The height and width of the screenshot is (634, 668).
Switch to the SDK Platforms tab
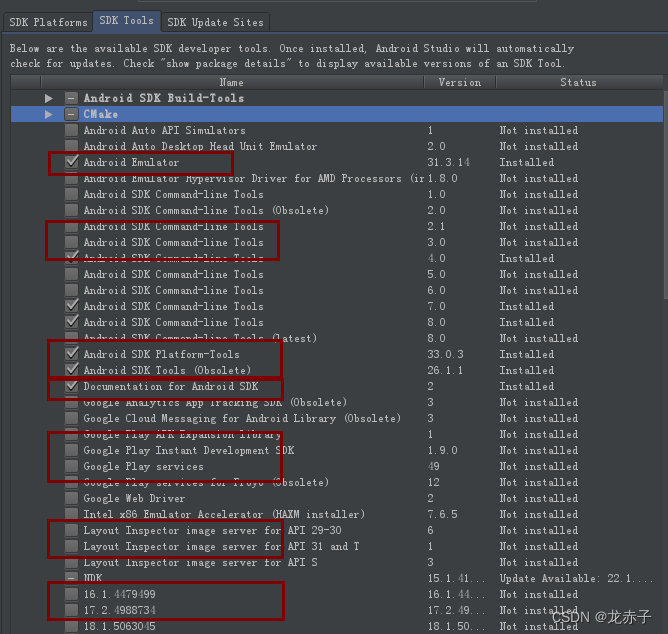tap(48, 22)
